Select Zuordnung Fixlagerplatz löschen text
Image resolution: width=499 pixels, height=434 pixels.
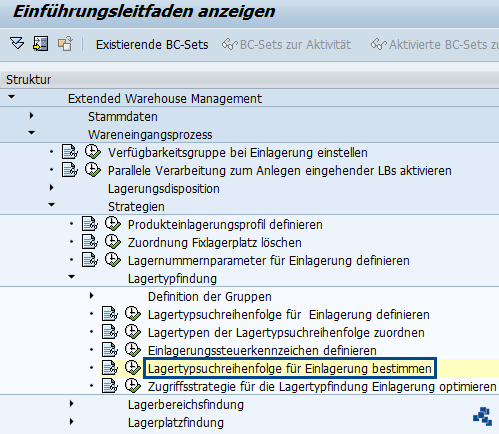[x=215, y=243]
